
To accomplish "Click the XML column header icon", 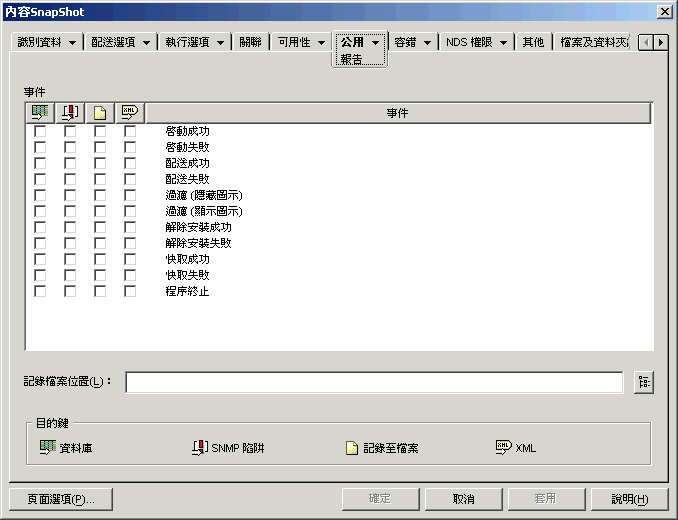I will (x=130, y=113).
